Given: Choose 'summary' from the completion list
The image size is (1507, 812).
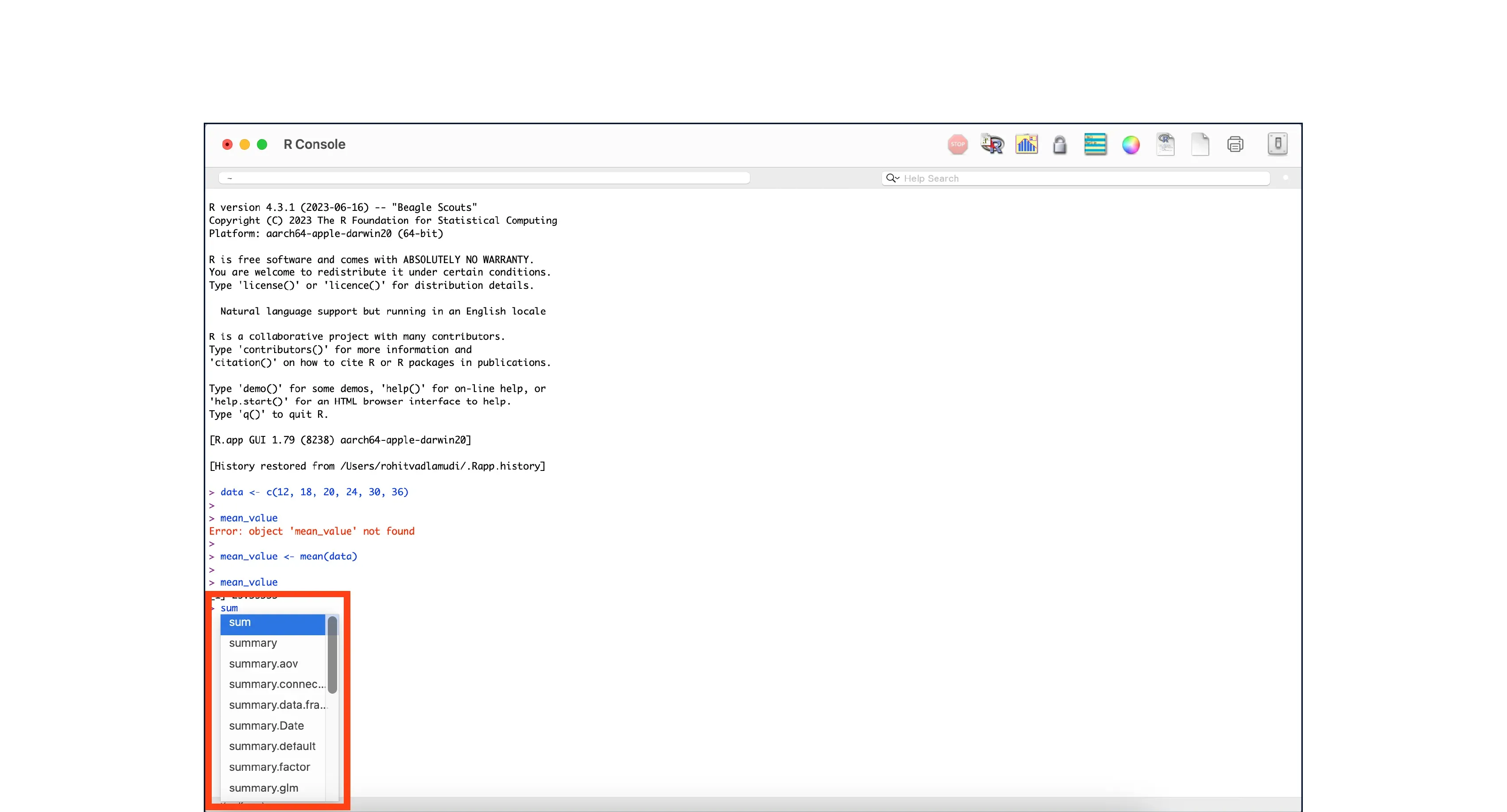Looking at the screenshot, I should click(272, 643).
